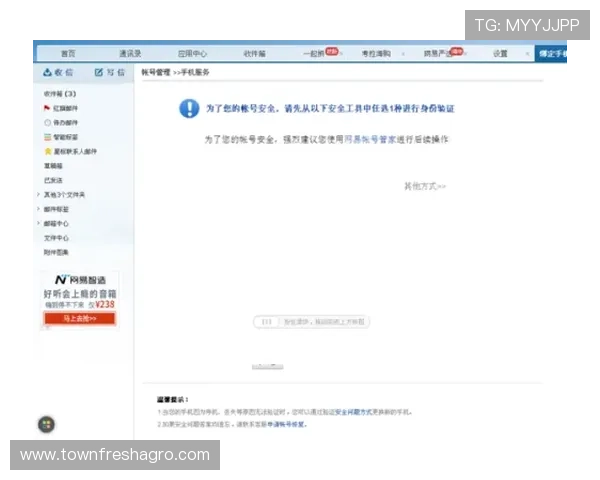Image resolution: width=600 pixels, height=480 pixels.
Task: Click the red badge on 网易严选 tab
Action: [x=457, y=51]
